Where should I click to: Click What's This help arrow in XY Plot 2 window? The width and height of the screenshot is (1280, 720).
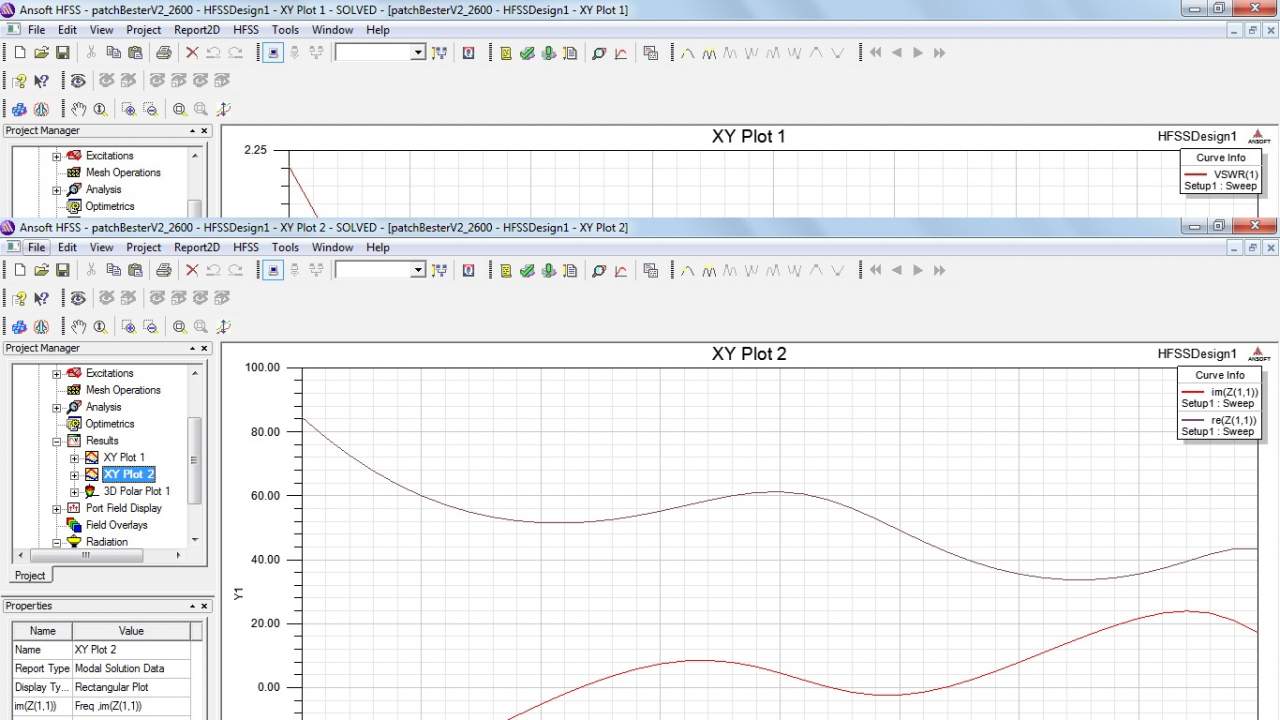[41, 298]
